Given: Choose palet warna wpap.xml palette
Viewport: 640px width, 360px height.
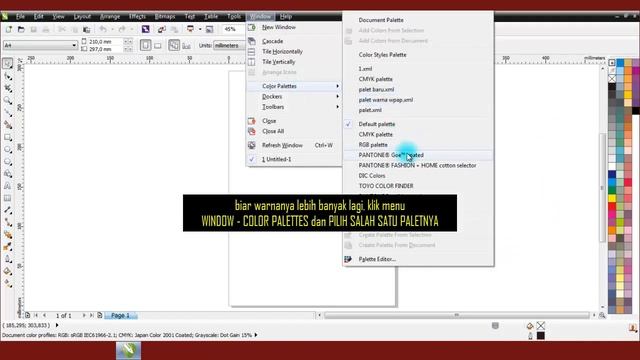Looking at the screenshot, I should coord(418,100).
